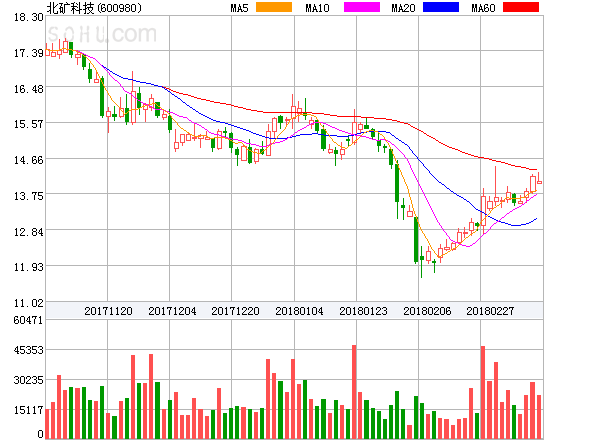The image size is (600, 440).
Task: Click the 20171220 date label
Action: (x=235, y=311)
